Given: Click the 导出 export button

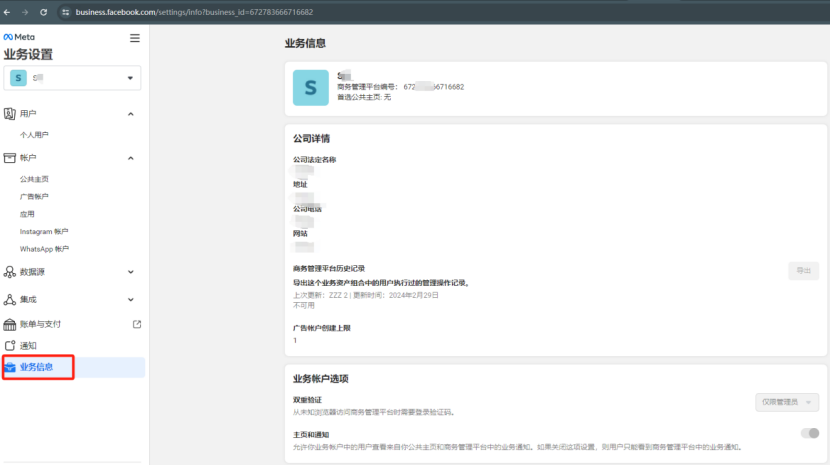Looking at the screenshot, I should [803, 271].
